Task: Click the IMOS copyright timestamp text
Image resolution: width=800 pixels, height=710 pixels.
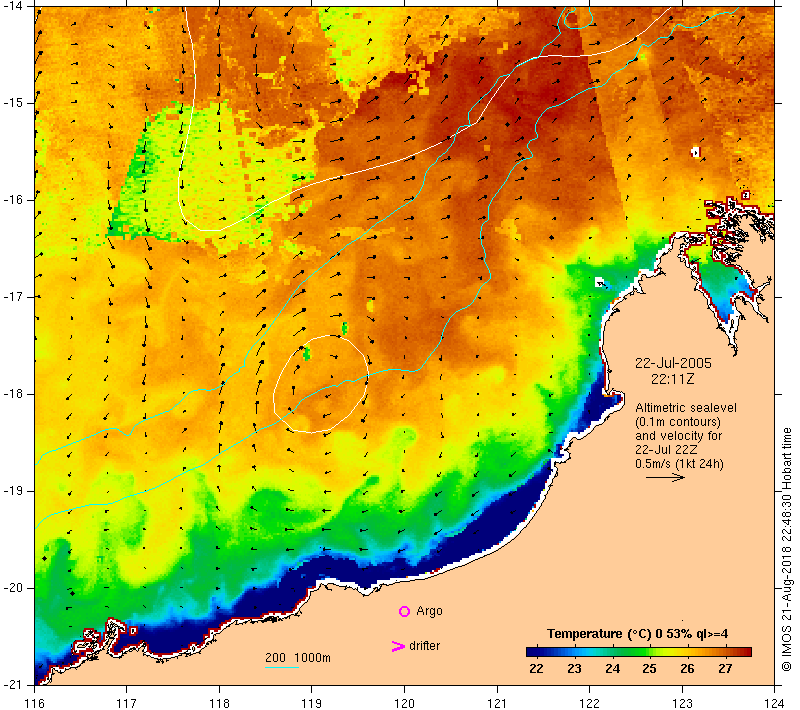Action: coord(786,550)
